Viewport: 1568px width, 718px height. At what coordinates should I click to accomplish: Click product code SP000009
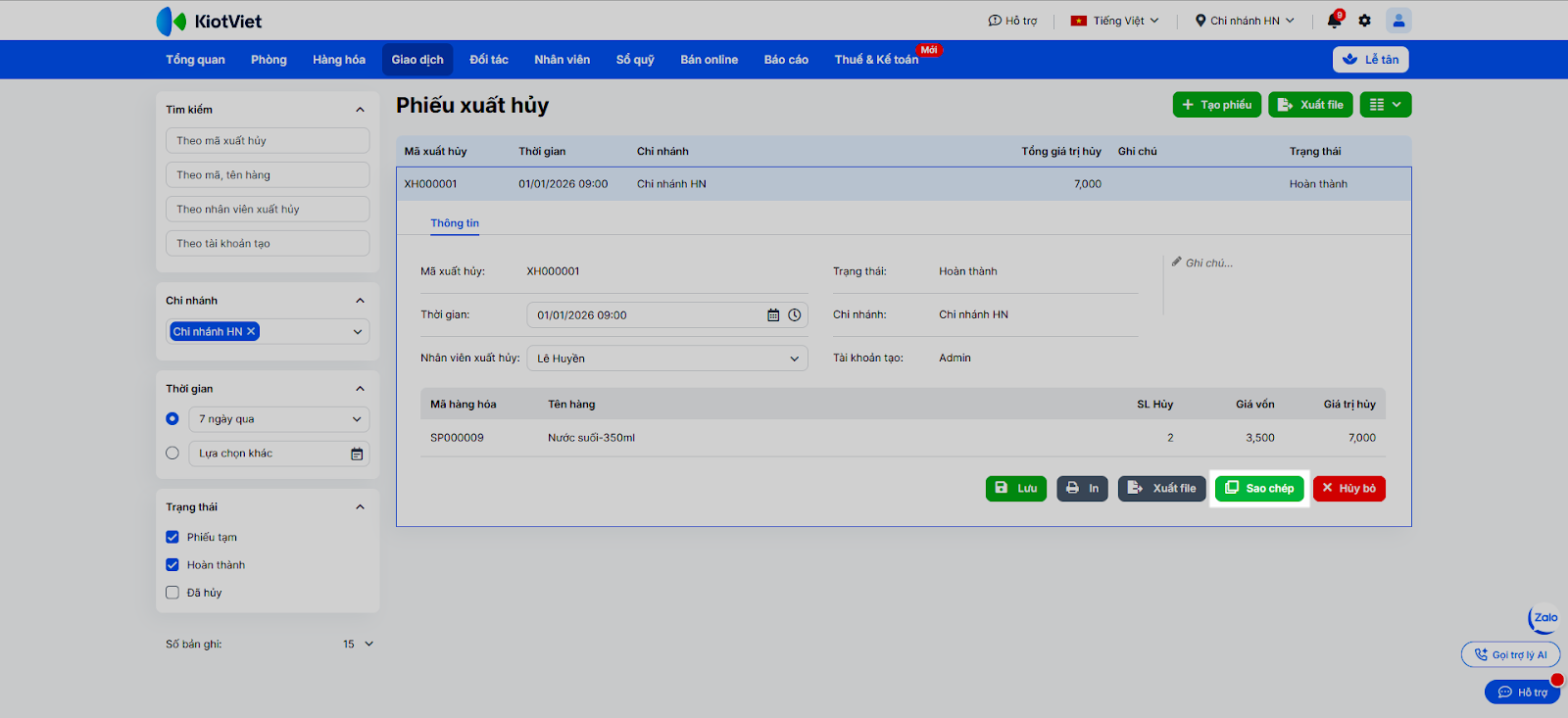tap(457, 438)
